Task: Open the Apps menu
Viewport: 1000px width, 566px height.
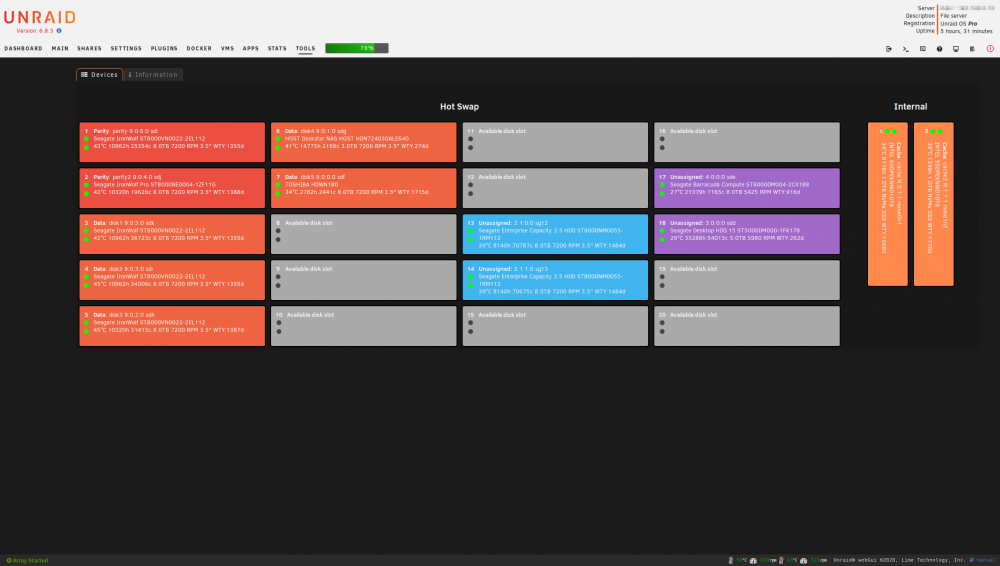Action: tap(251, 48)
